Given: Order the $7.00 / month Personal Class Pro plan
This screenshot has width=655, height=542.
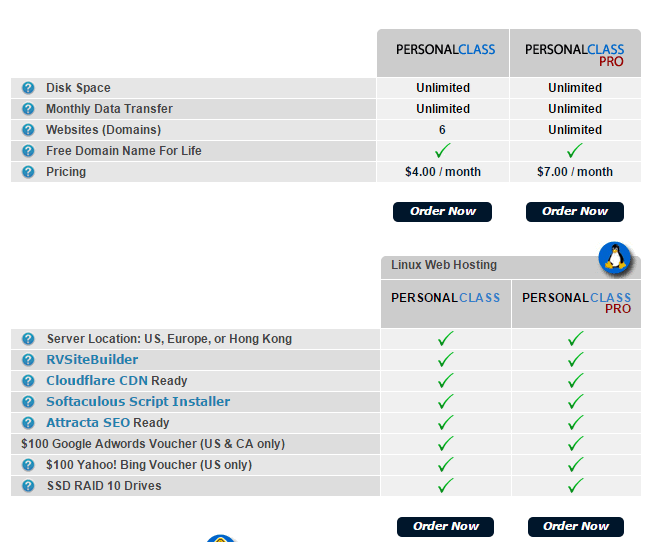Looking at the screenshot, I should 575,212.
